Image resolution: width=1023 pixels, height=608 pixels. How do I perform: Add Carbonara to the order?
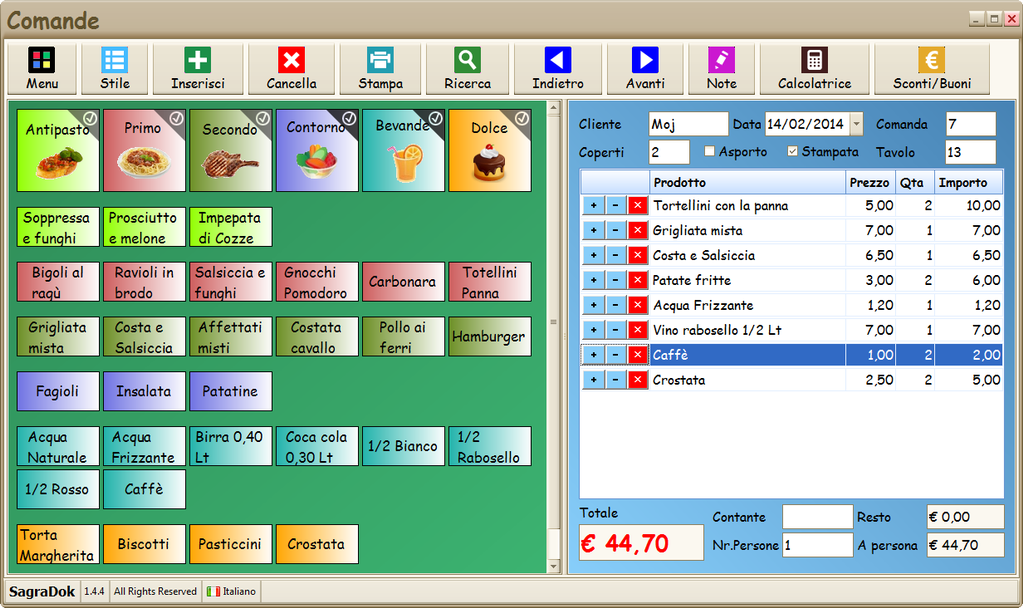(x=402, y=282)
